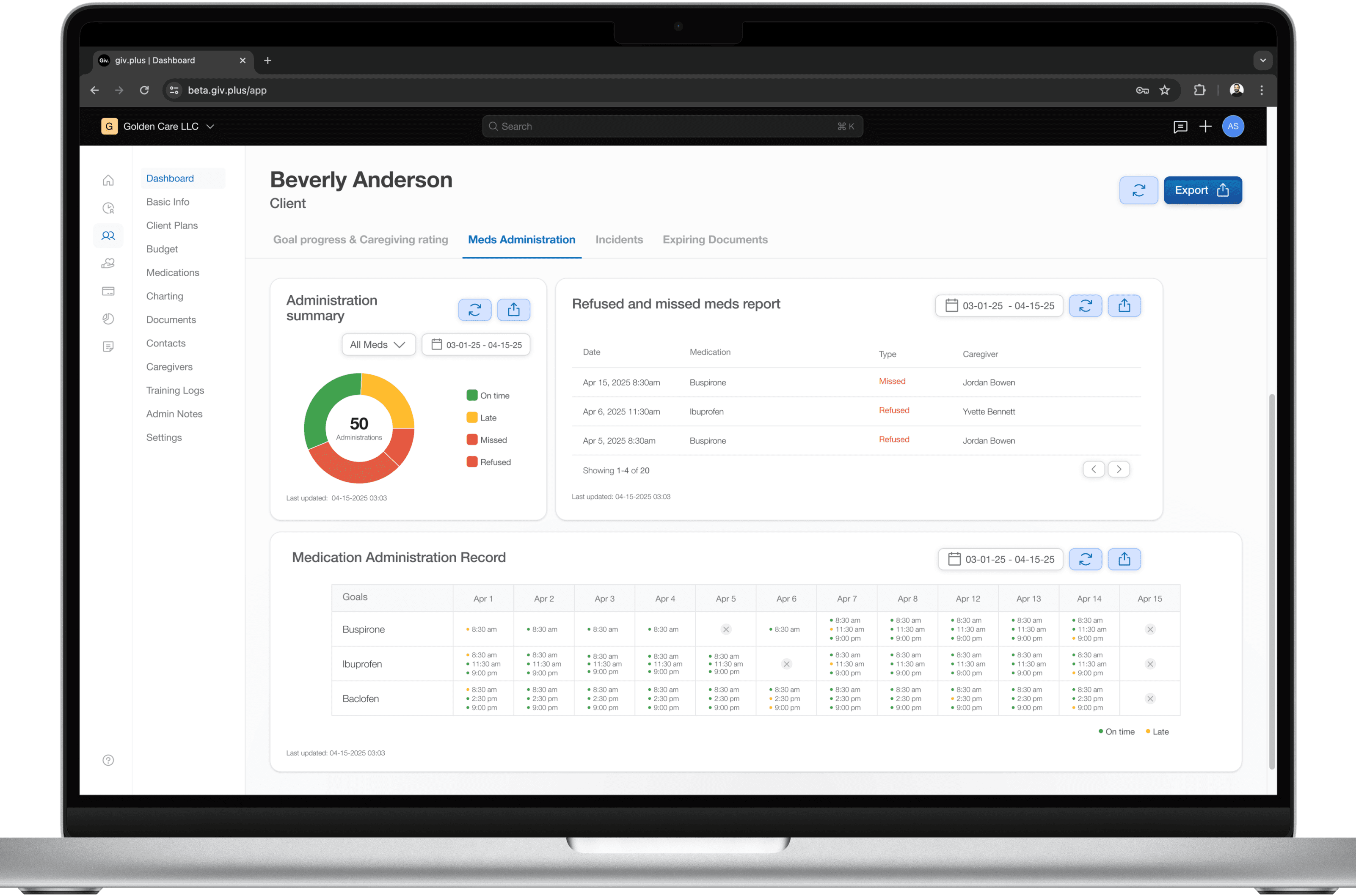
Task: Go to next page of refused meds
Action: [1118, 469]
